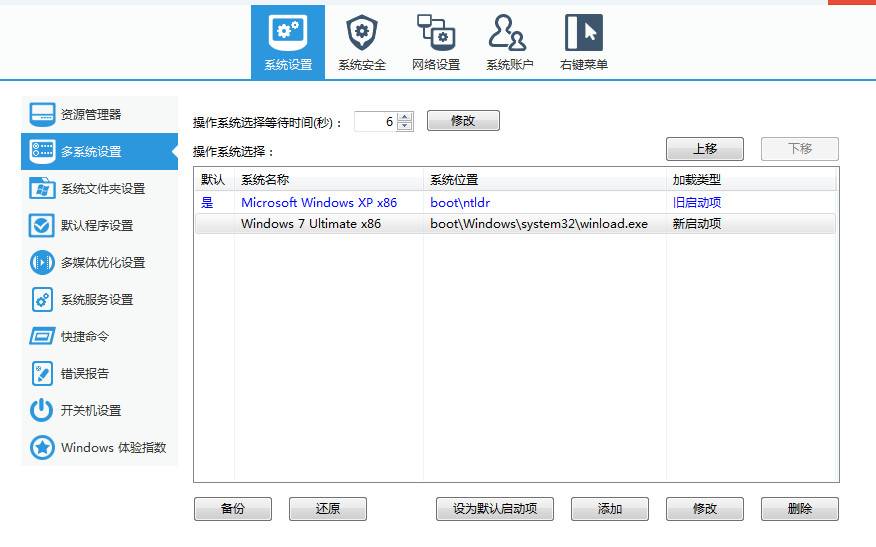Click the 删除 button
876x547 pixels.
(x=799, y=508)
